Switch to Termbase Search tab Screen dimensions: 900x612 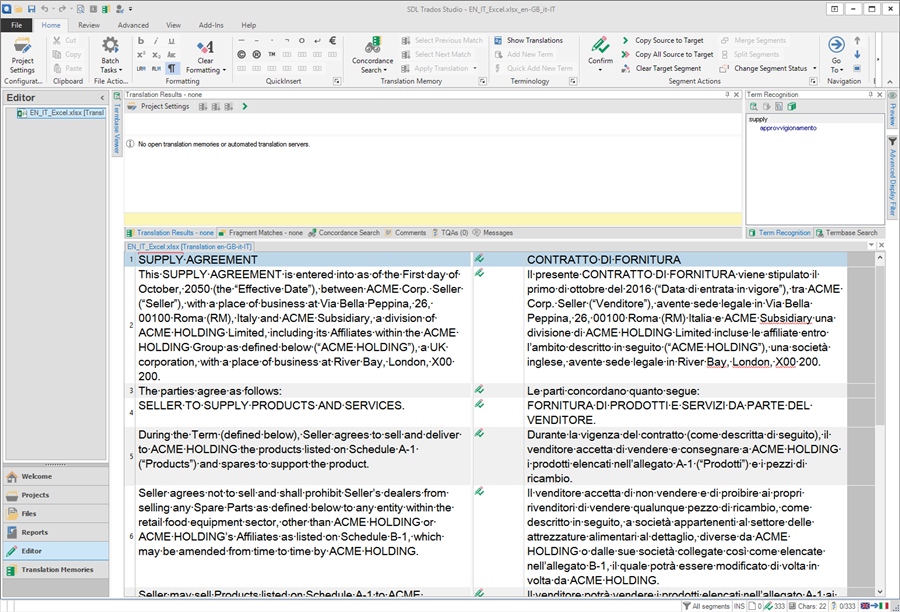click(x=847, y=233)
